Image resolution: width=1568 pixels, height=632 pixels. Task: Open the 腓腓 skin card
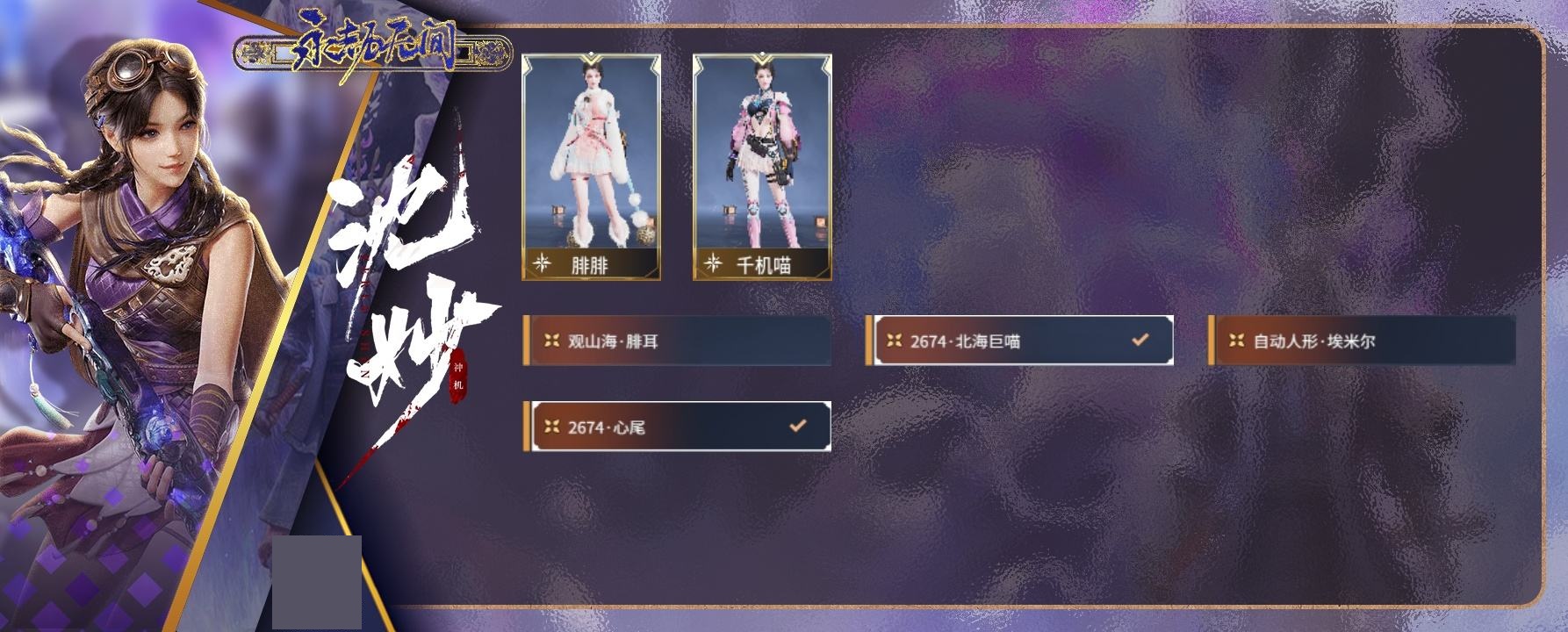click(591, 168)
